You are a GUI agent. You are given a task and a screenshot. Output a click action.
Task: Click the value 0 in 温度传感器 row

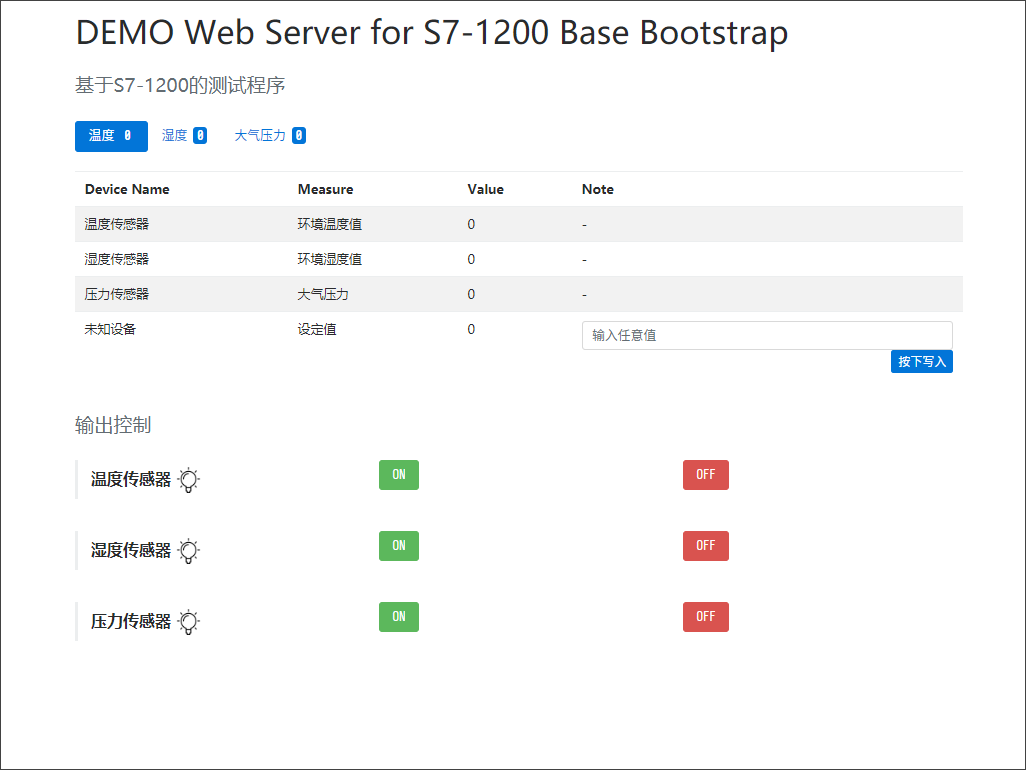coord(471,224)
